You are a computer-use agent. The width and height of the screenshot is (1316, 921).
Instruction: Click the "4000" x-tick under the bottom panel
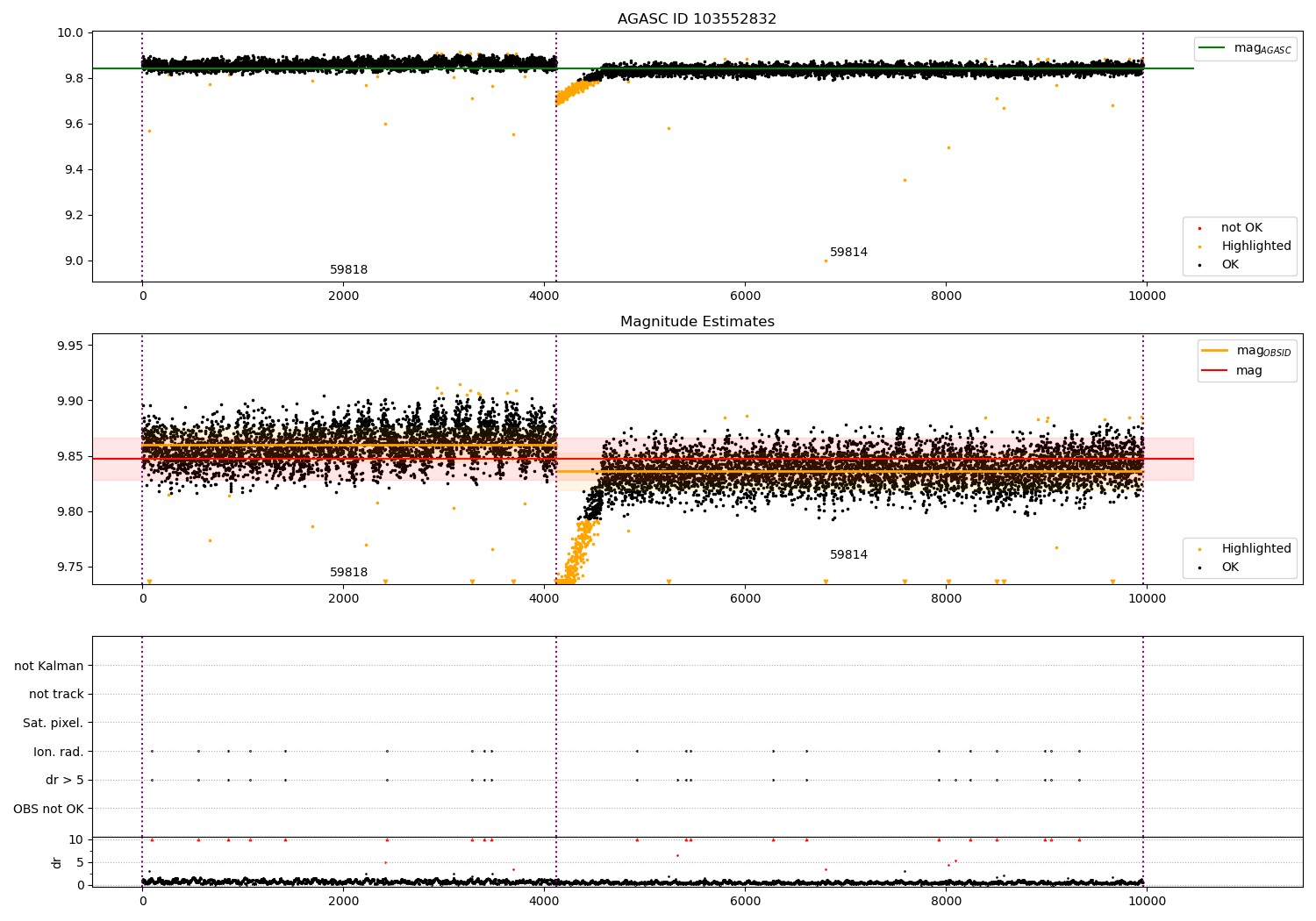544,901
